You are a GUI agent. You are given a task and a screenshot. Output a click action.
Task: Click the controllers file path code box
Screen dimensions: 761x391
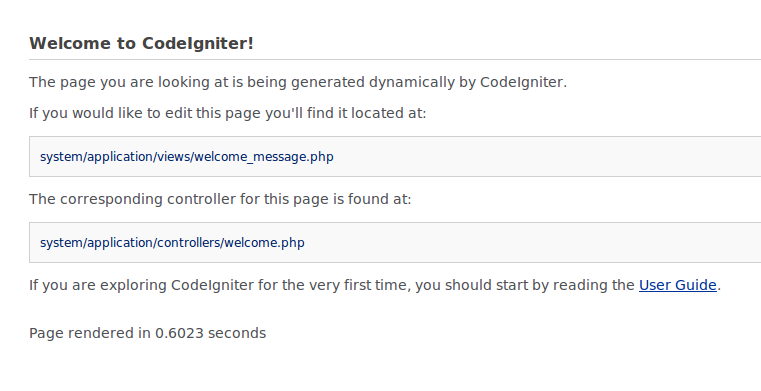(x=395, y=243)
